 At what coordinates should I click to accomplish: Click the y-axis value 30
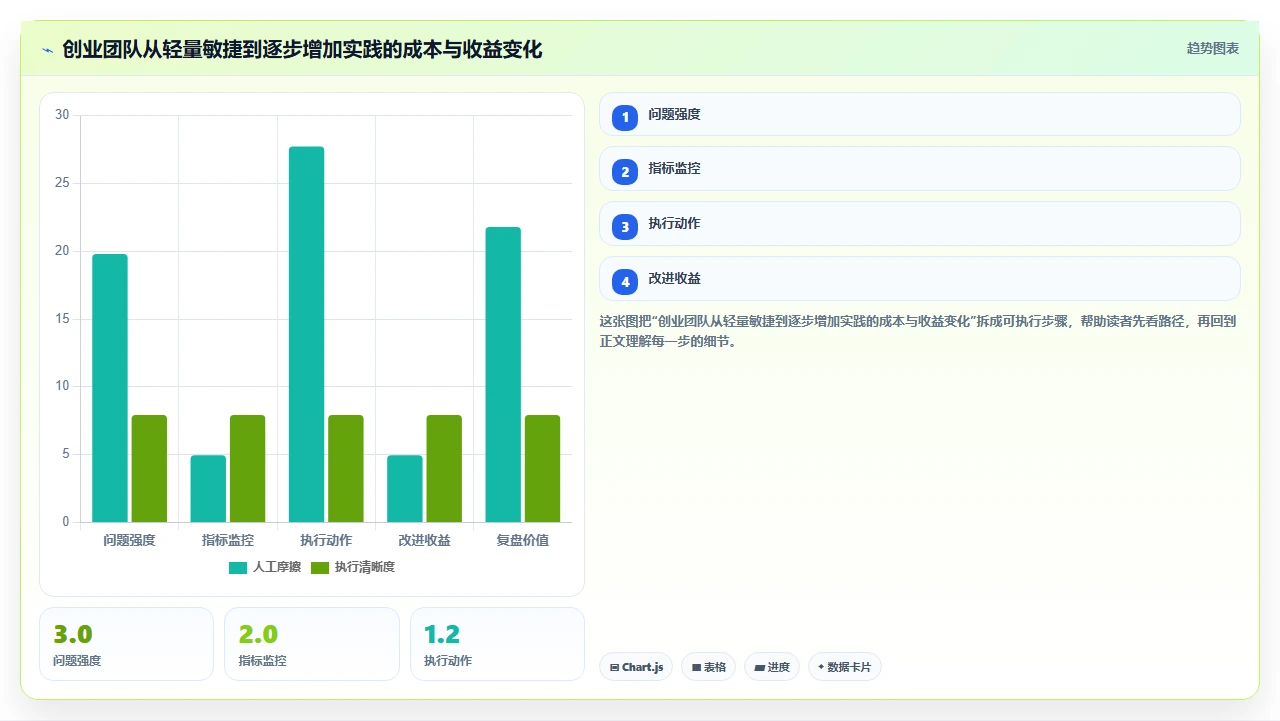click(62, 115)
